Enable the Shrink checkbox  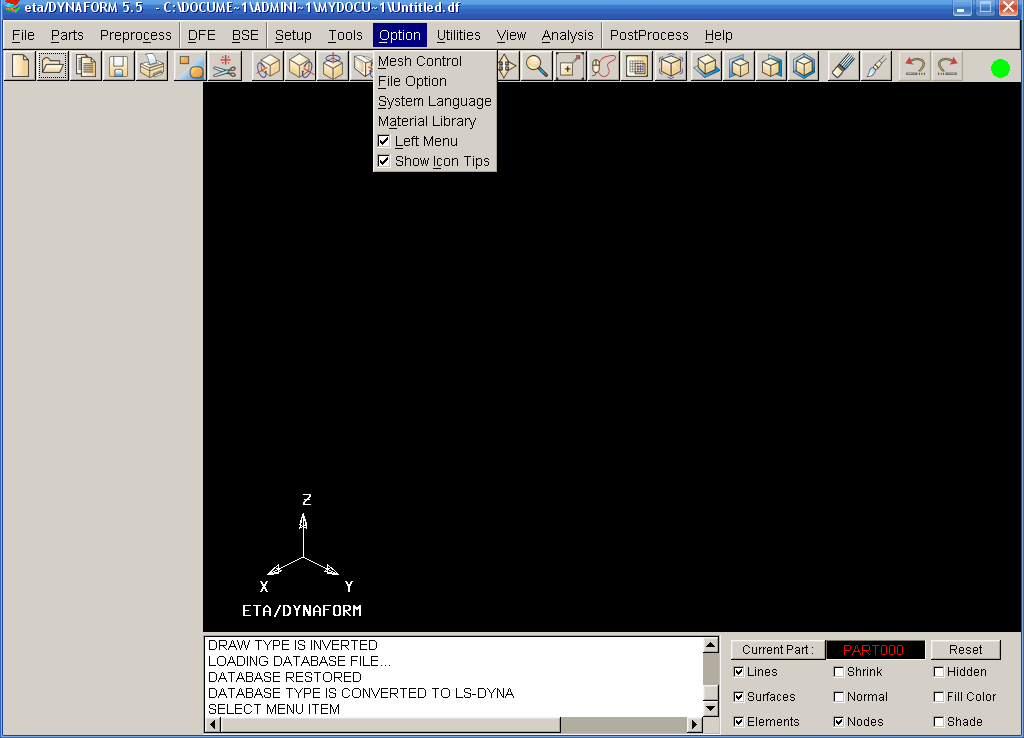point(839,671)
